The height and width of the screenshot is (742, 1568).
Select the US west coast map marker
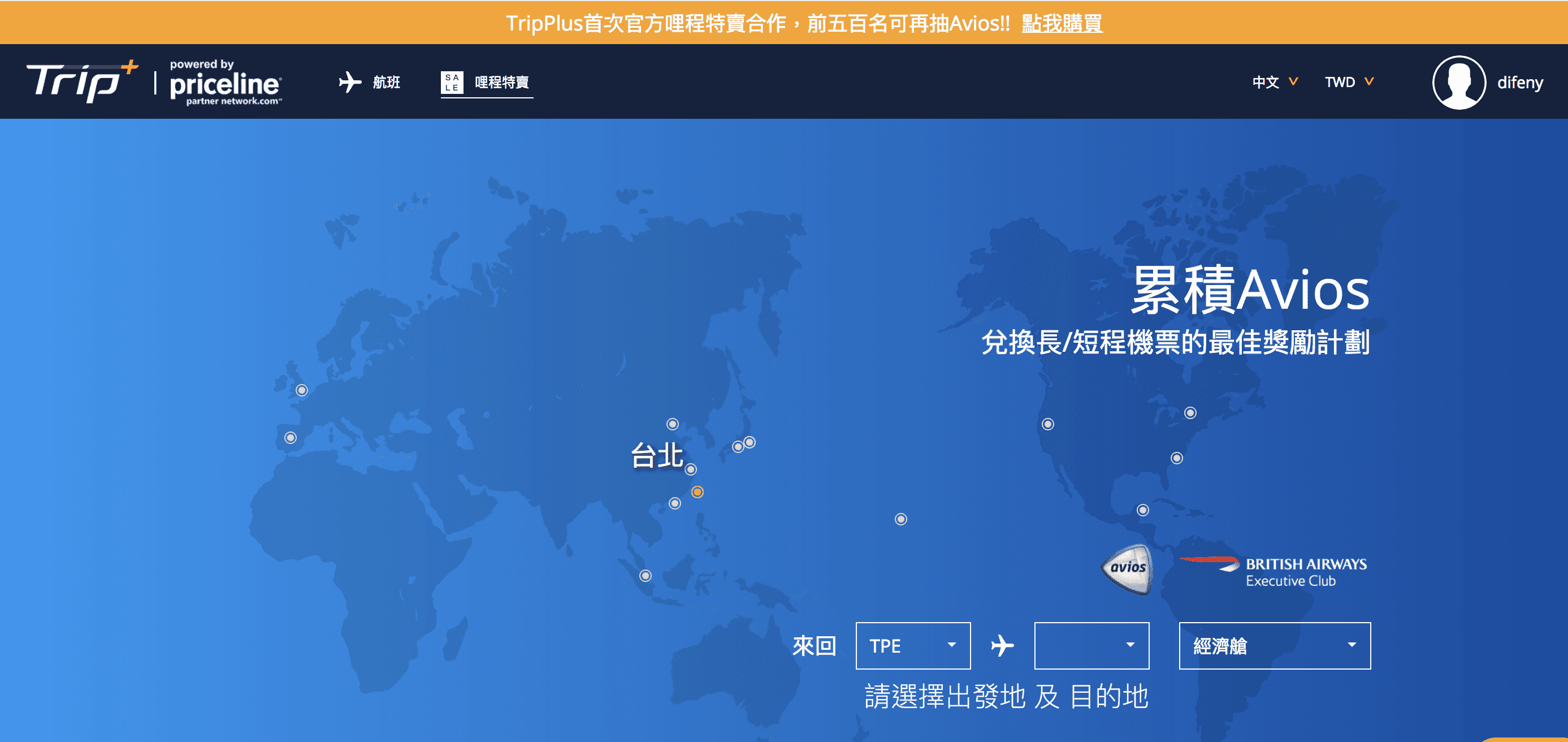(1048, 424)
